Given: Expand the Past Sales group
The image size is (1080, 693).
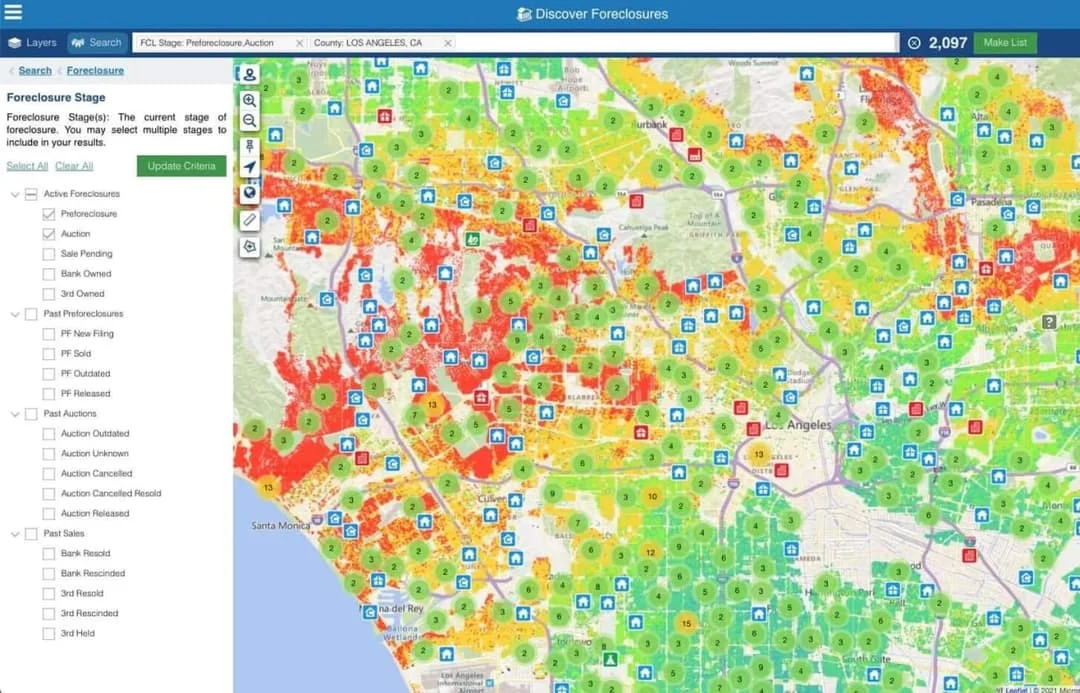Looking at the screenshot, I should click(x=15, y=533).
